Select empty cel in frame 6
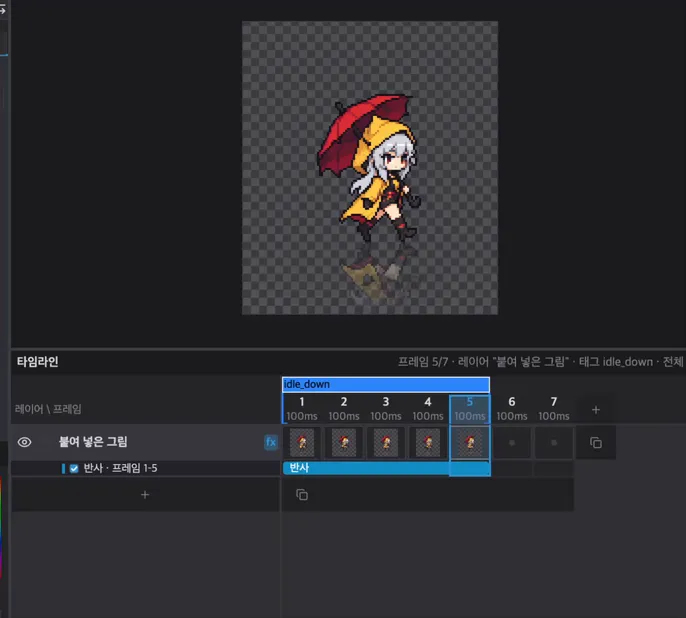 click(512, 443)
